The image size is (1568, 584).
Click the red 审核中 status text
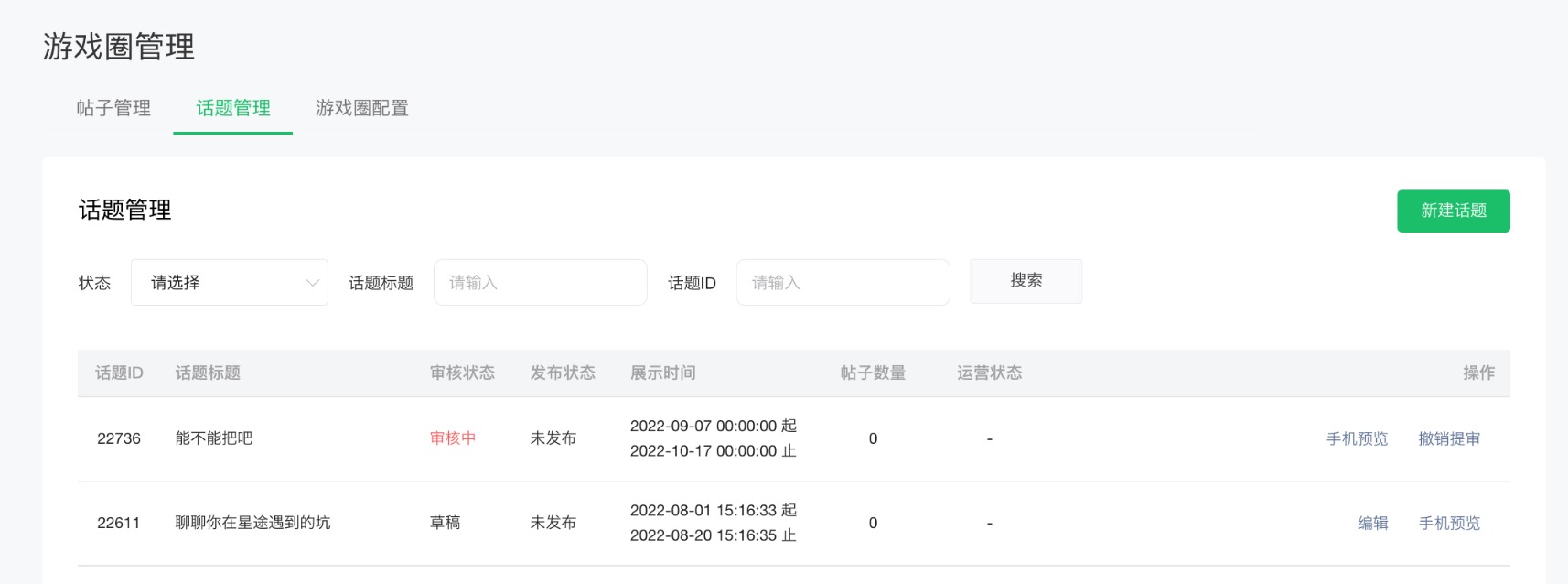(453, 438)
